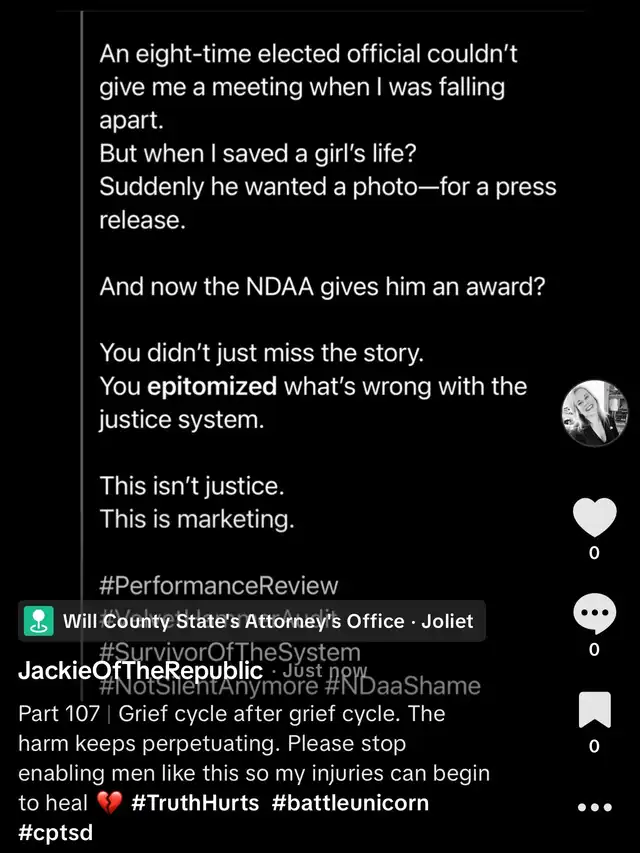
Task: Save the video with the bookmark icon
Action: 594,711
